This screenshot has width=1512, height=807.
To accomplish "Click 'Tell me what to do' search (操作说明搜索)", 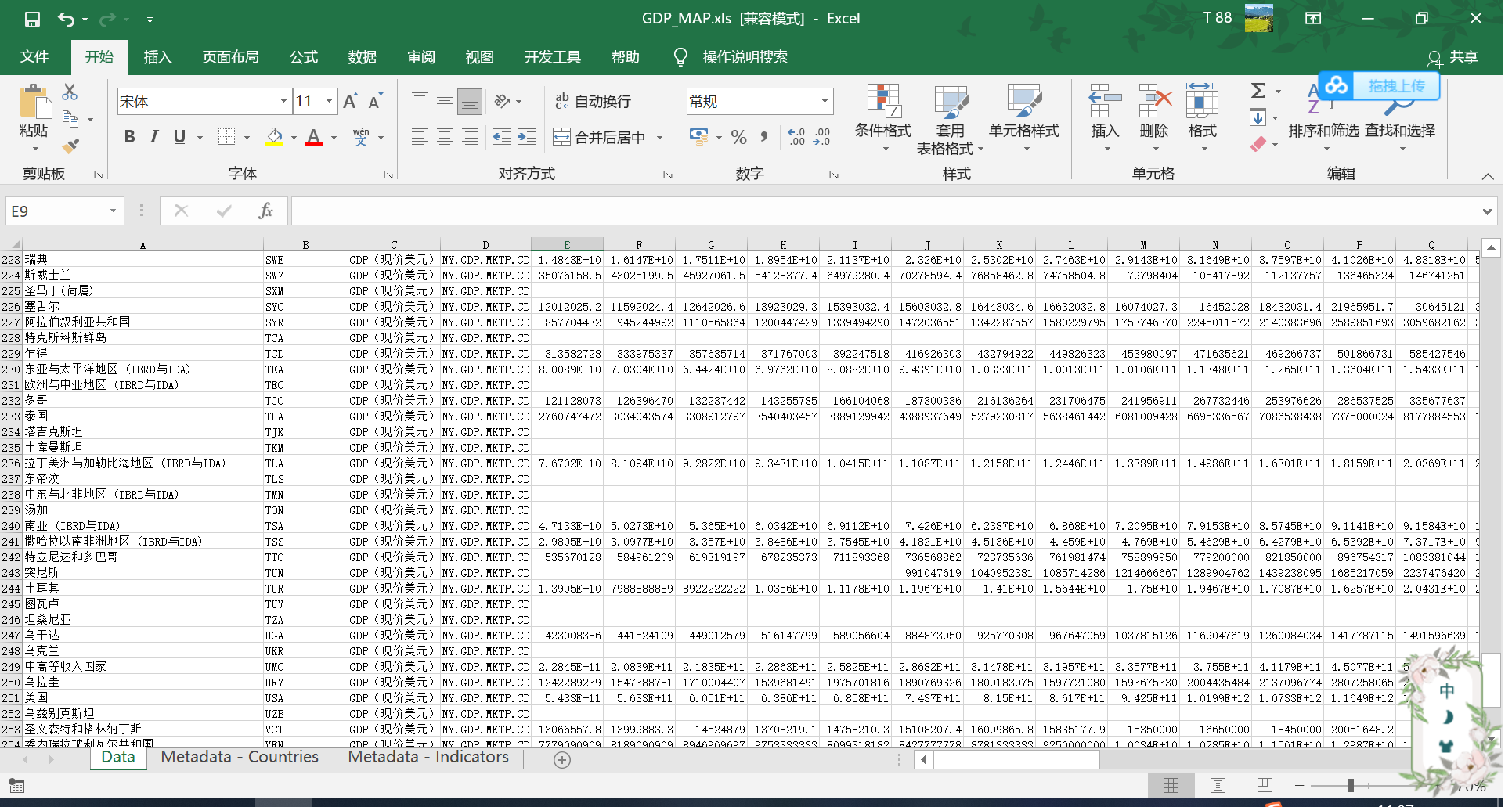I will click(x=745, y=56).
